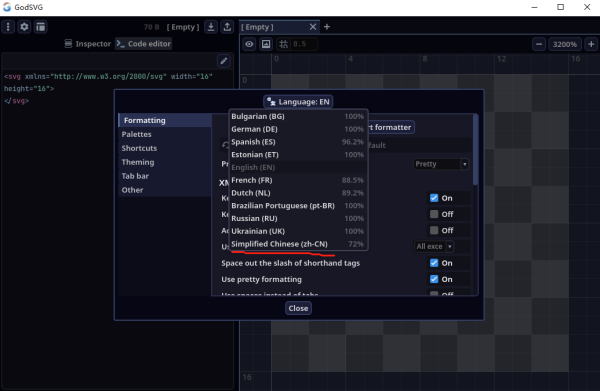This screenshot has width=600, height=391.
Task: Open the Other settings section
Action: (x=165, y=190)
